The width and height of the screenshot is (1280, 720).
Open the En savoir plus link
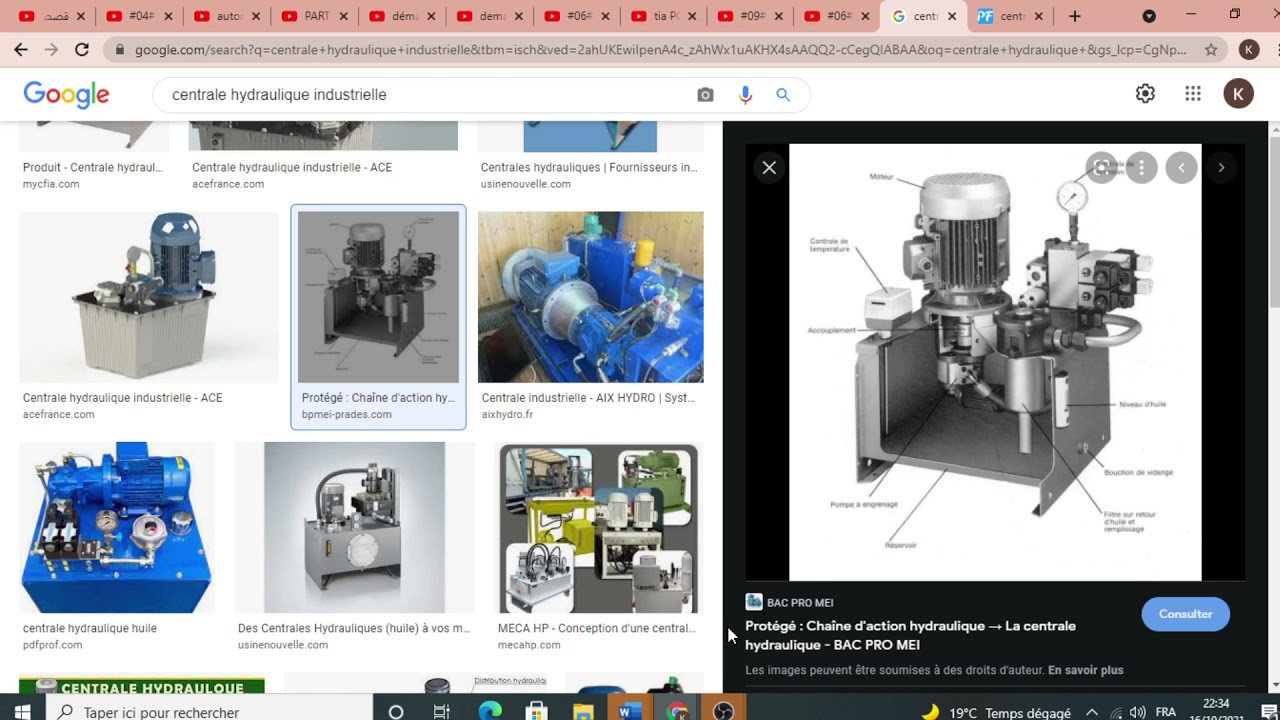(1086, 670)
